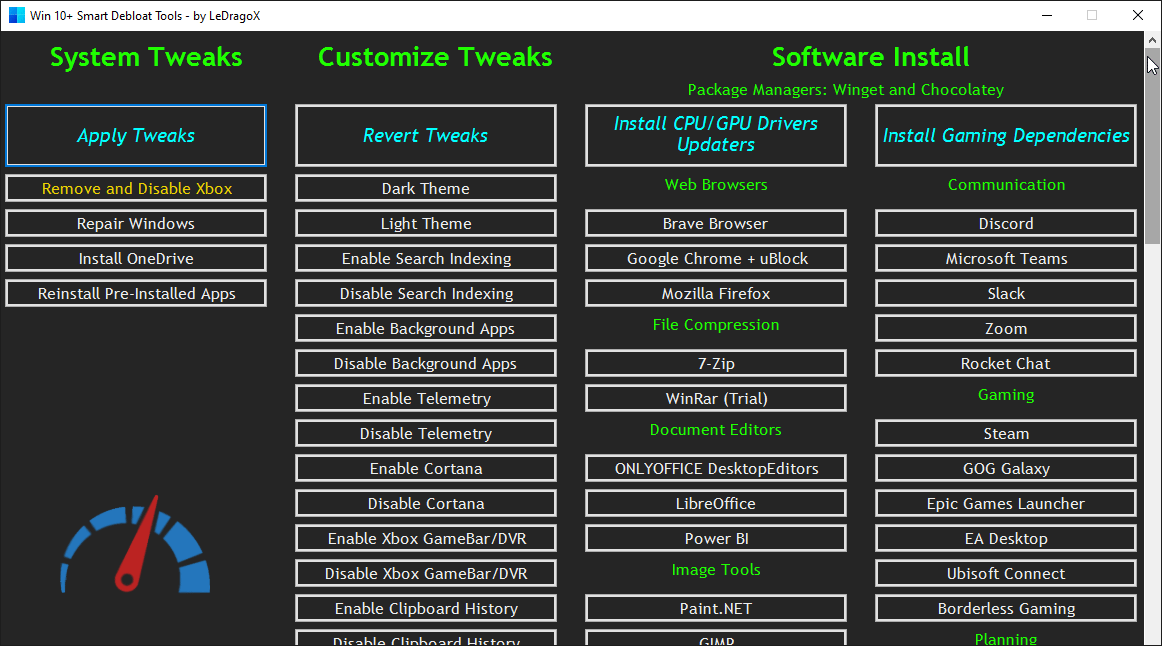Apply the Dark Theme

point(425,188)
